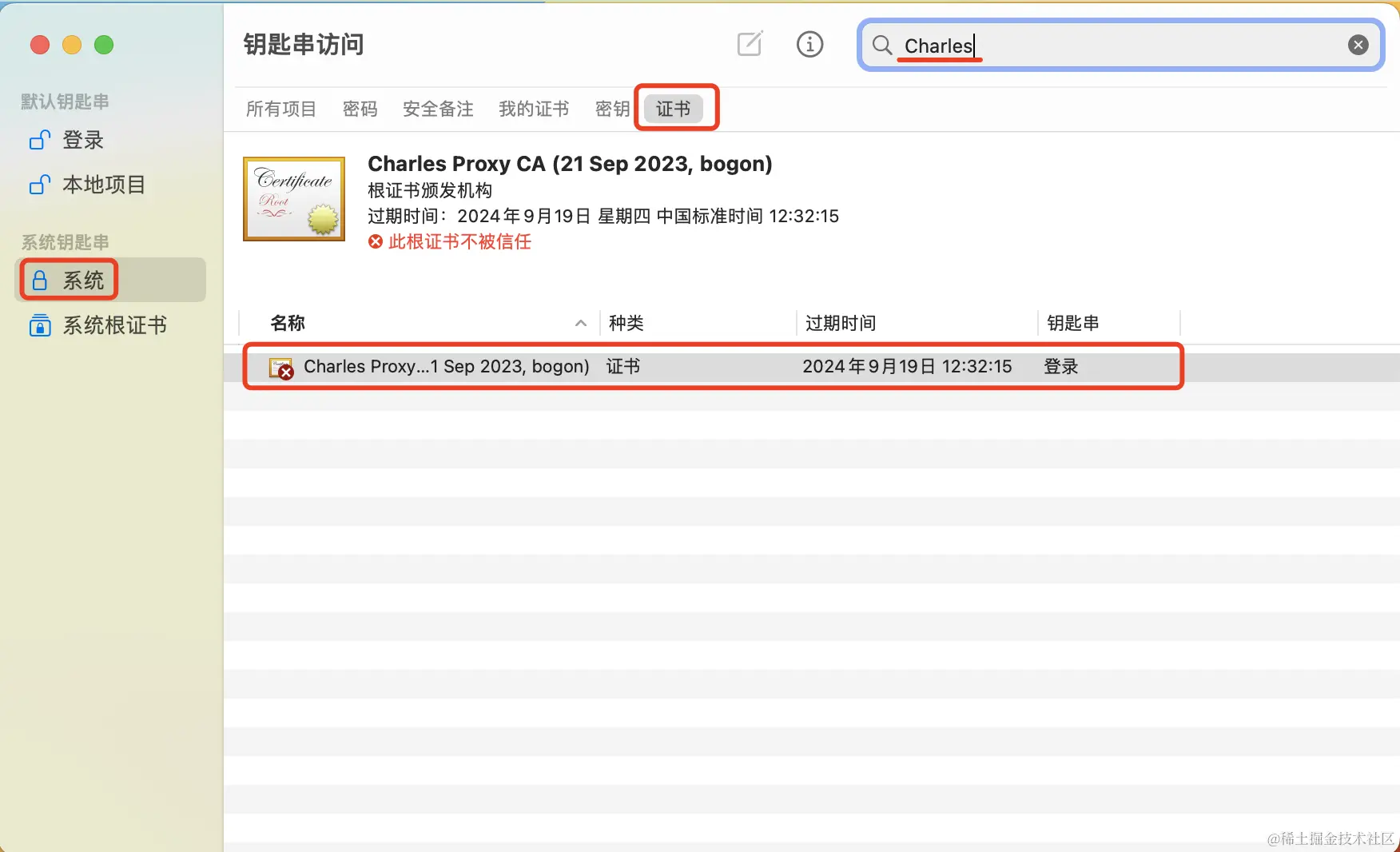Switch to the 安全备注 tab

(x=438, y=109)
